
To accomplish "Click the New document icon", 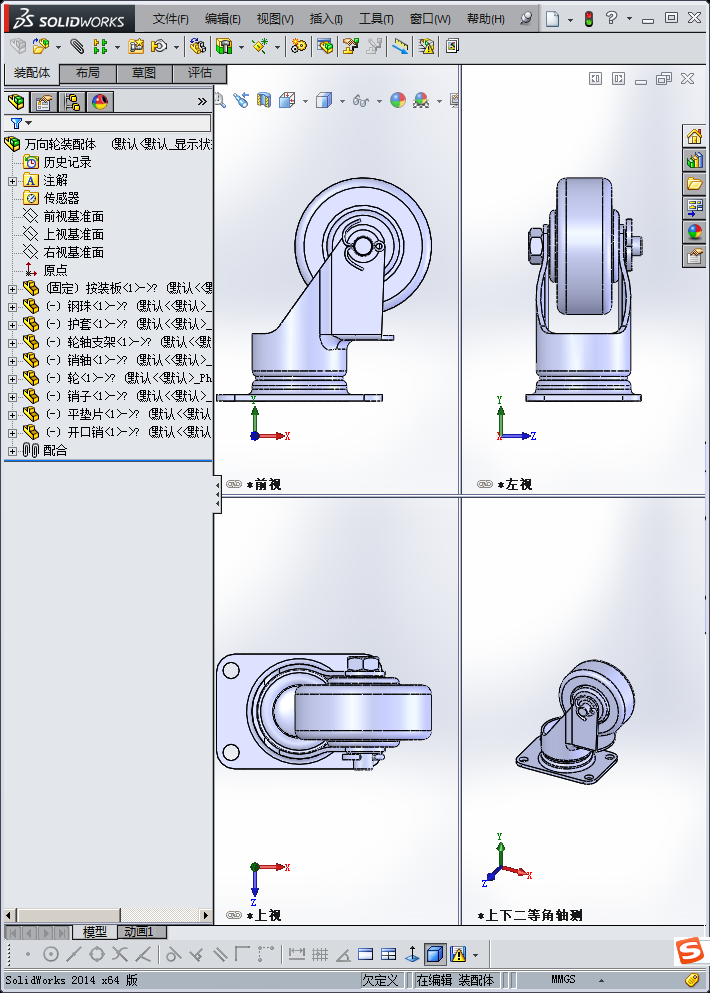I will pyautogui.click(x=552, y=18).
